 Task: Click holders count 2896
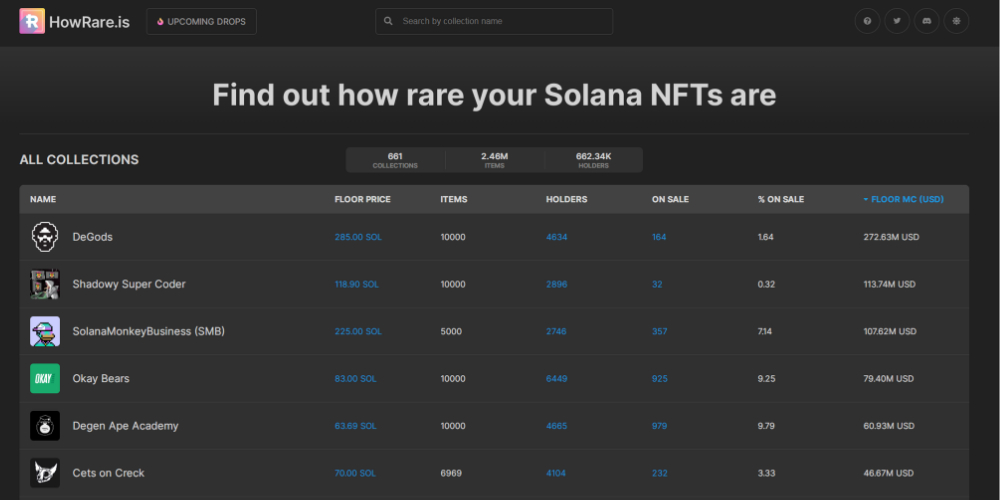point(557,284)
